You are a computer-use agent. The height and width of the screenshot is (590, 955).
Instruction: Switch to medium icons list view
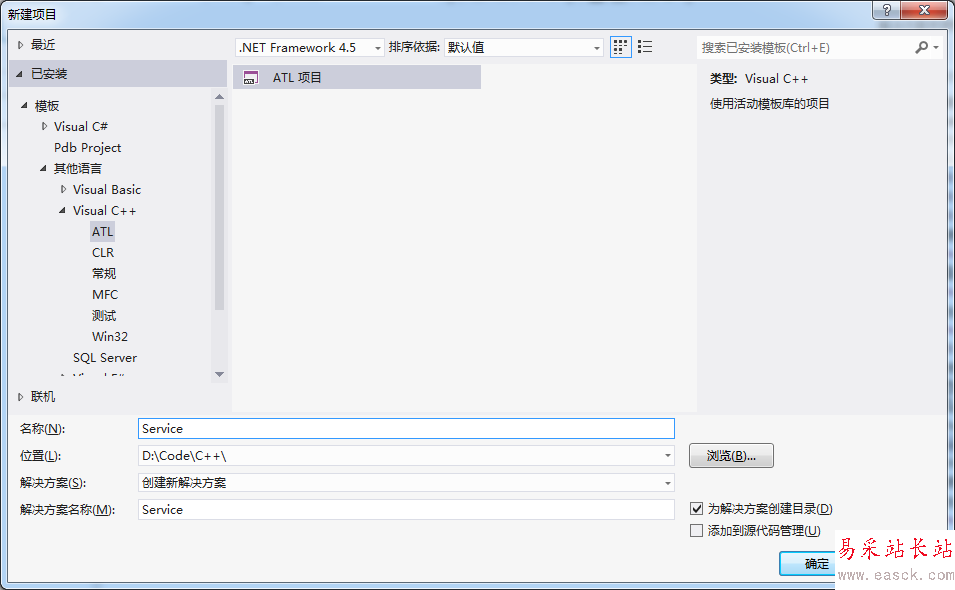pyautogui.click(x=645, y=47)
